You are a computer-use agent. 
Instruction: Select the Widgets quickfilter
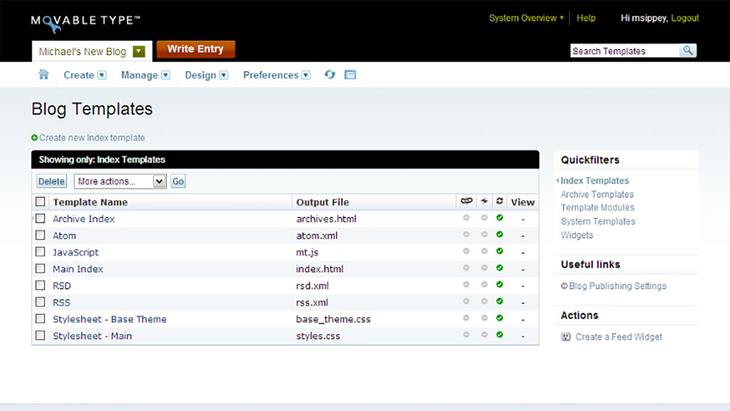pyautogui.click(x=577, y=235)
